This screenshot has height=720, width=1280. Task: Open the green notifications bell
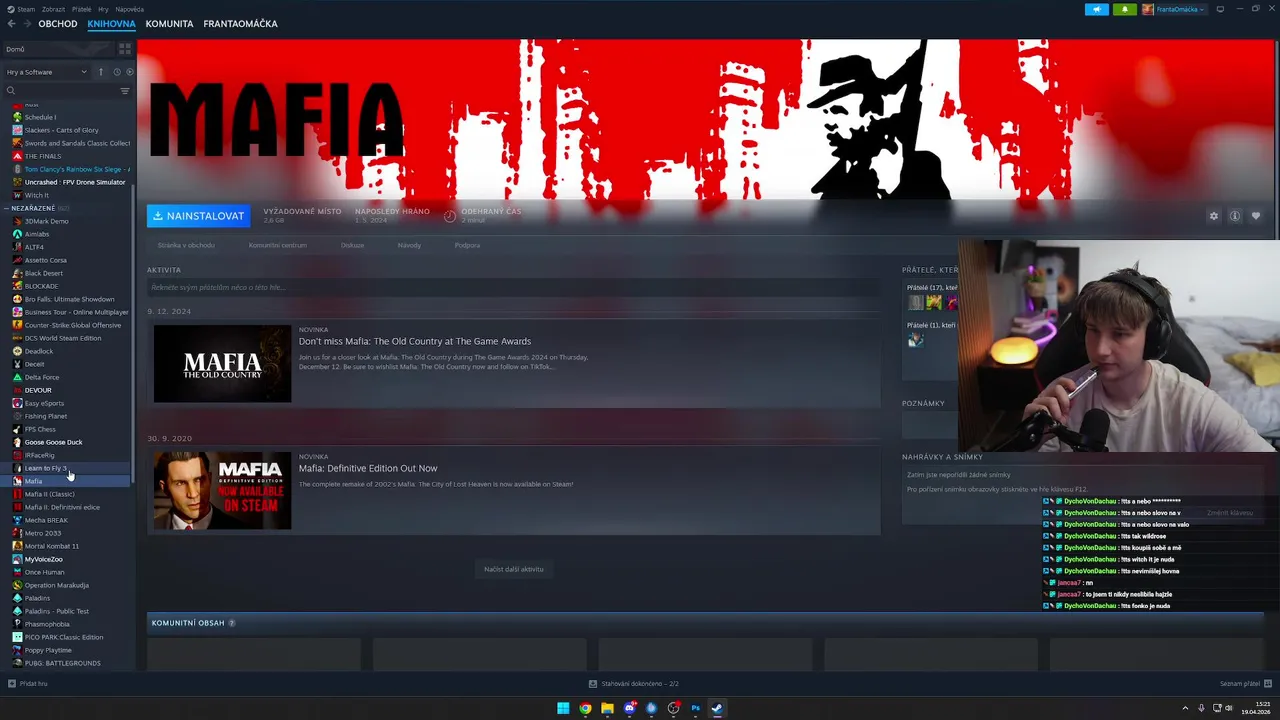coord(1124,9)
